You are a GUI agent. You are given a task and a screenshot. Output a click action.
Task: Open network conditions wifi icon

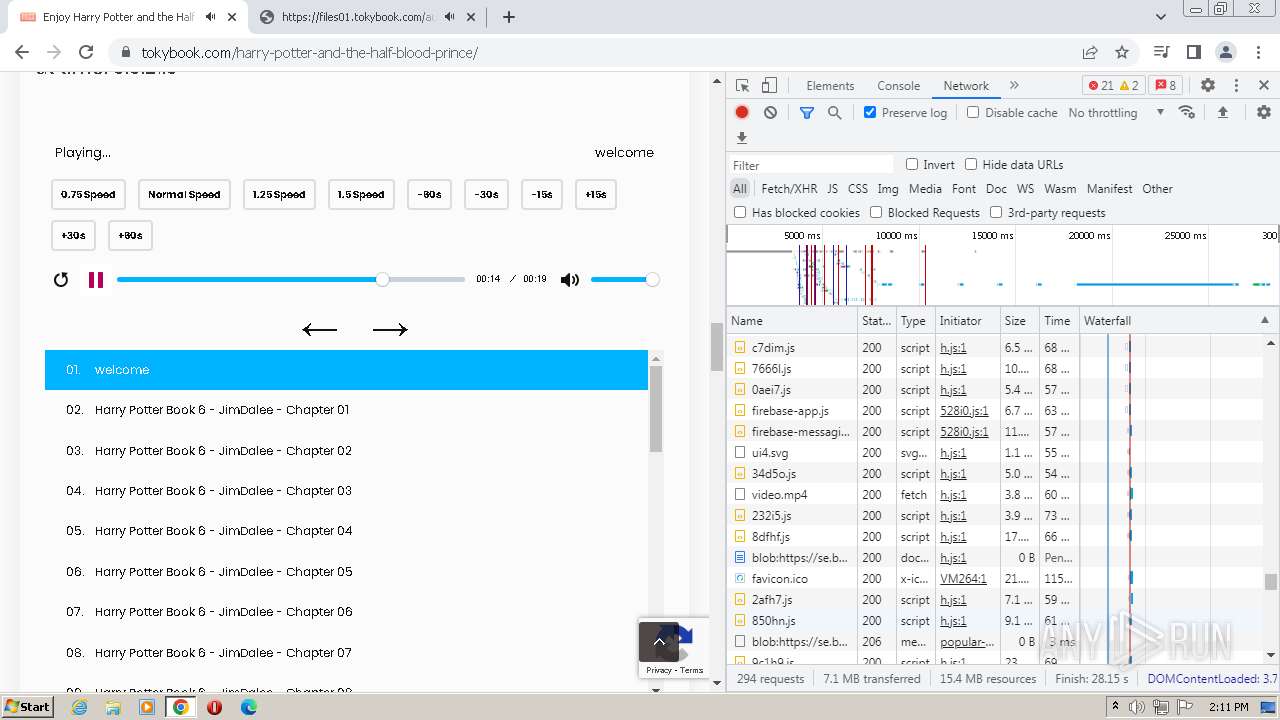pos(1187,112)
